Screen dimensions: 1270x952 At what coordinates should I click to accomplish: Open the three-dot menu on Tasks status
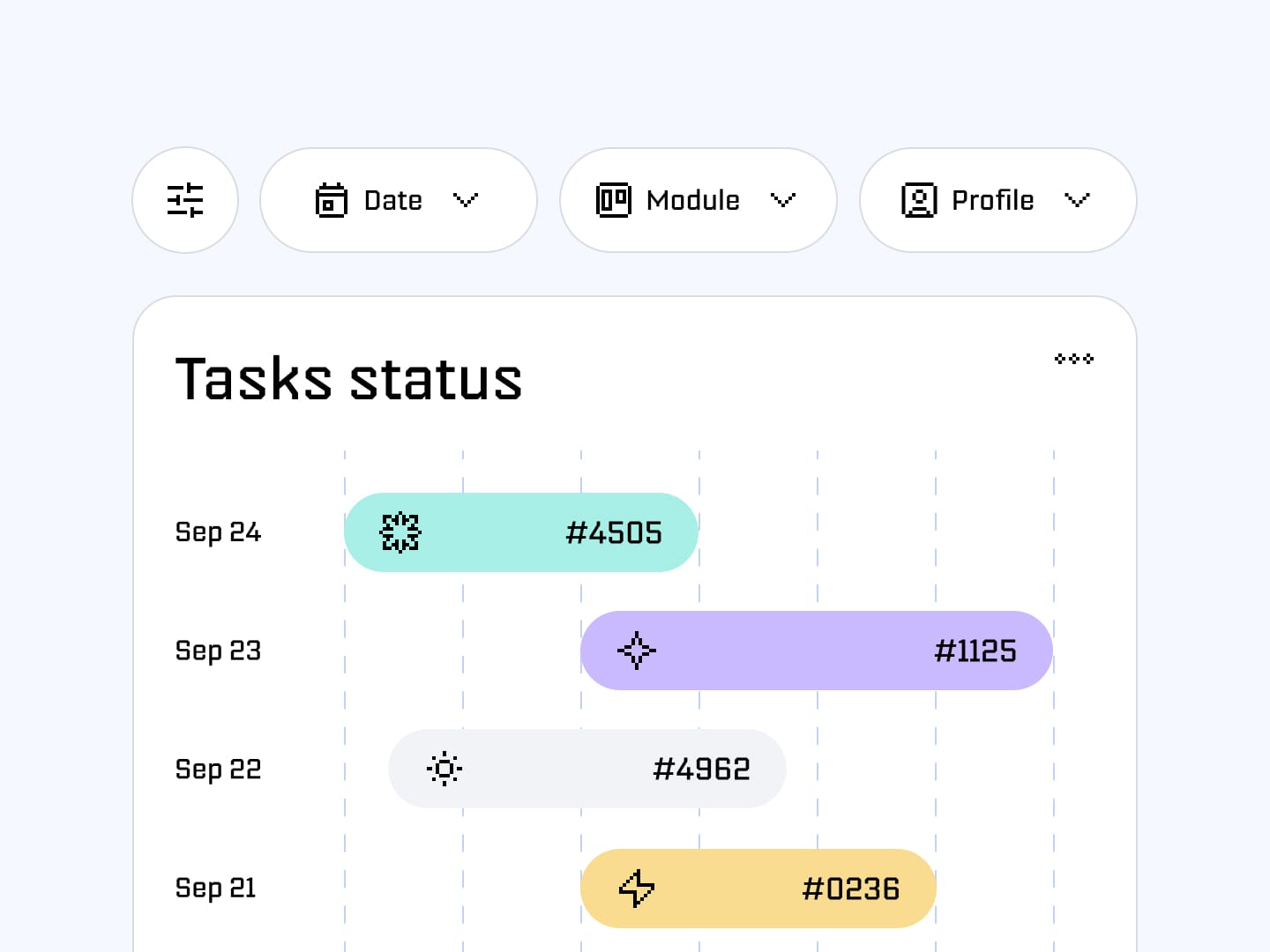tap(1074, 359)
